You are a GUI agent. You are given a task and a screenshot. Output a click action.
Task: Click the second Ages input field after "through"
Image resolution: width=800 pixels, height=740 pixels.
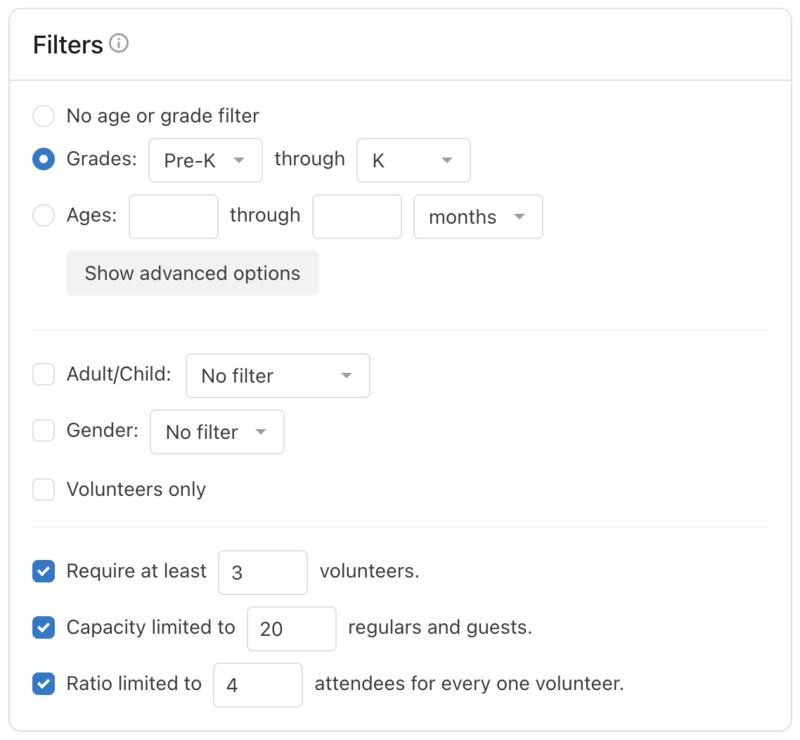point(358,216)
